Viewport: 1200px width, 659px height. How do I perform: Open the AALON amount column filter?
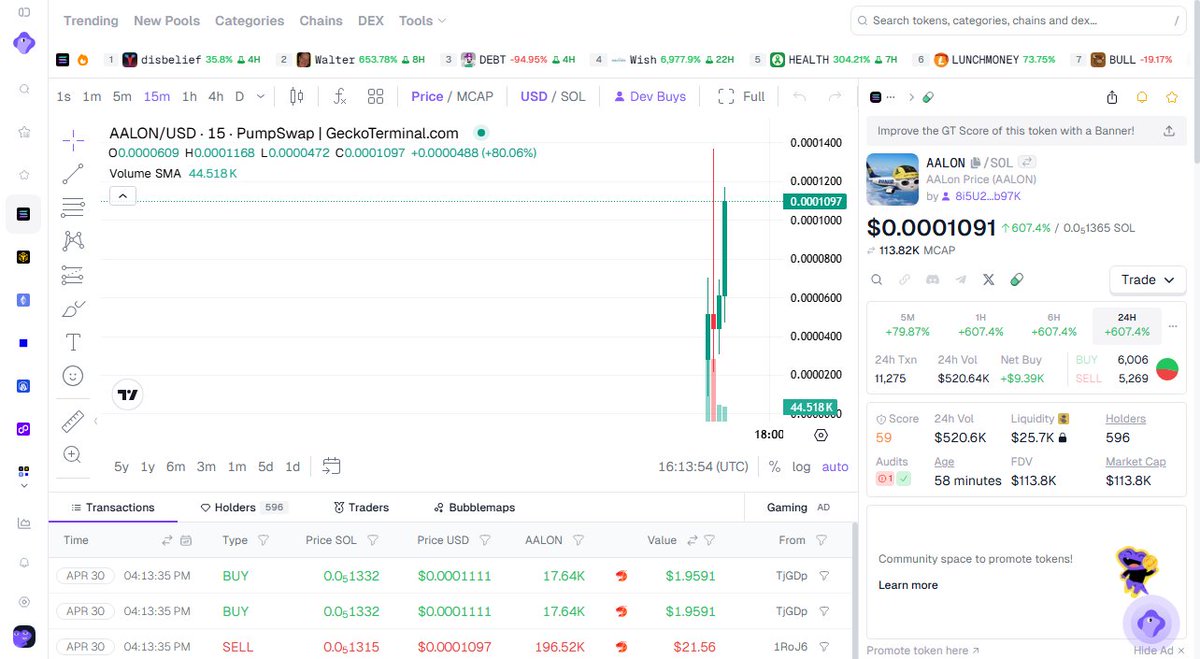578,540
